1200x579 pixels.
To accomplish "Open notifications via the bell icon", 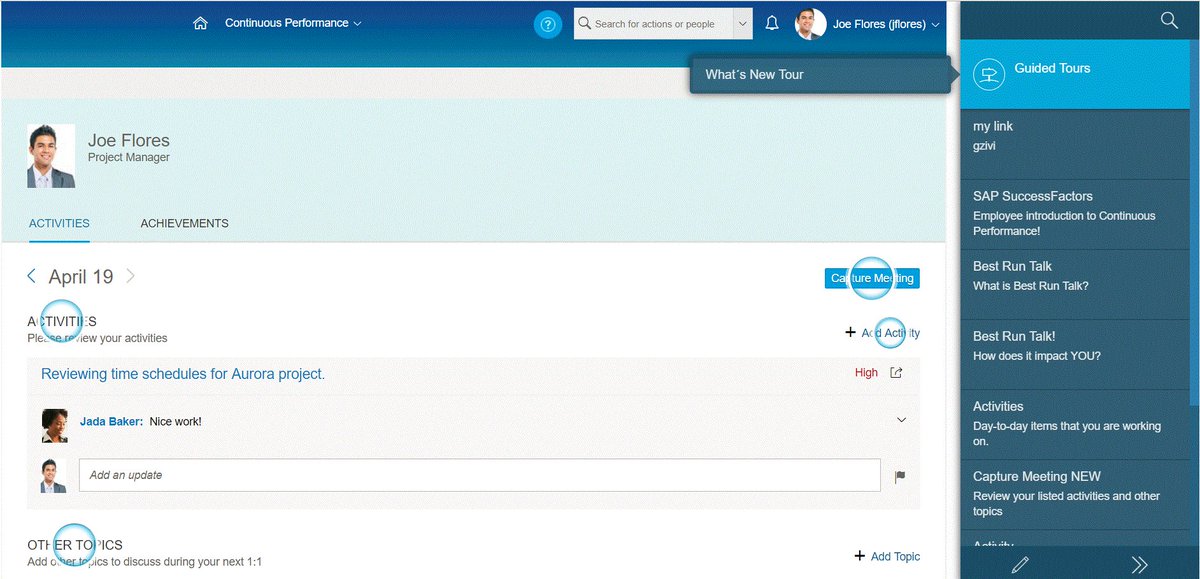I will pyautogui.click(x=771, y=22).
